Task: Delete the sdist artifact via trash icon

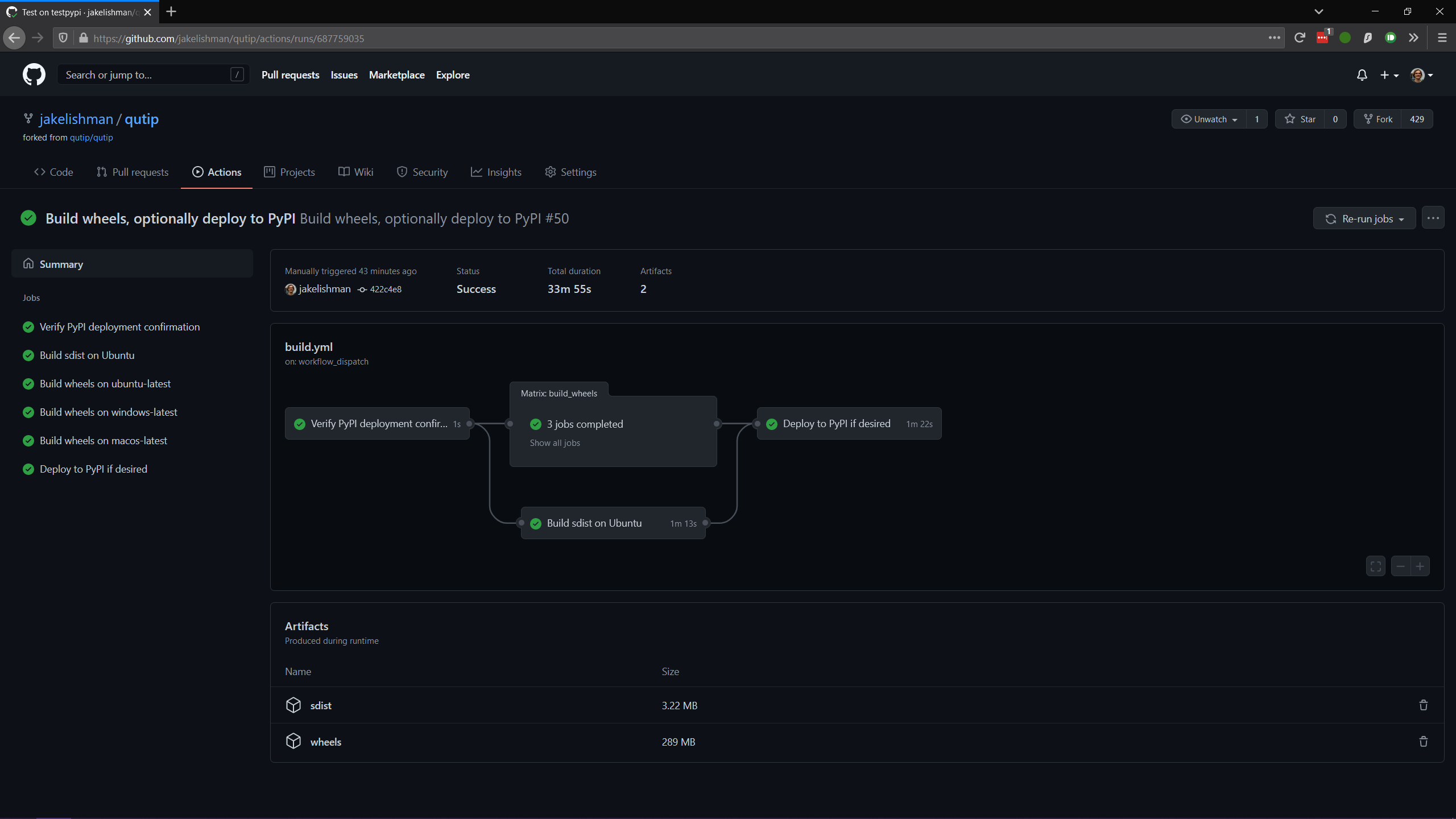Action: click(1423, 705)
